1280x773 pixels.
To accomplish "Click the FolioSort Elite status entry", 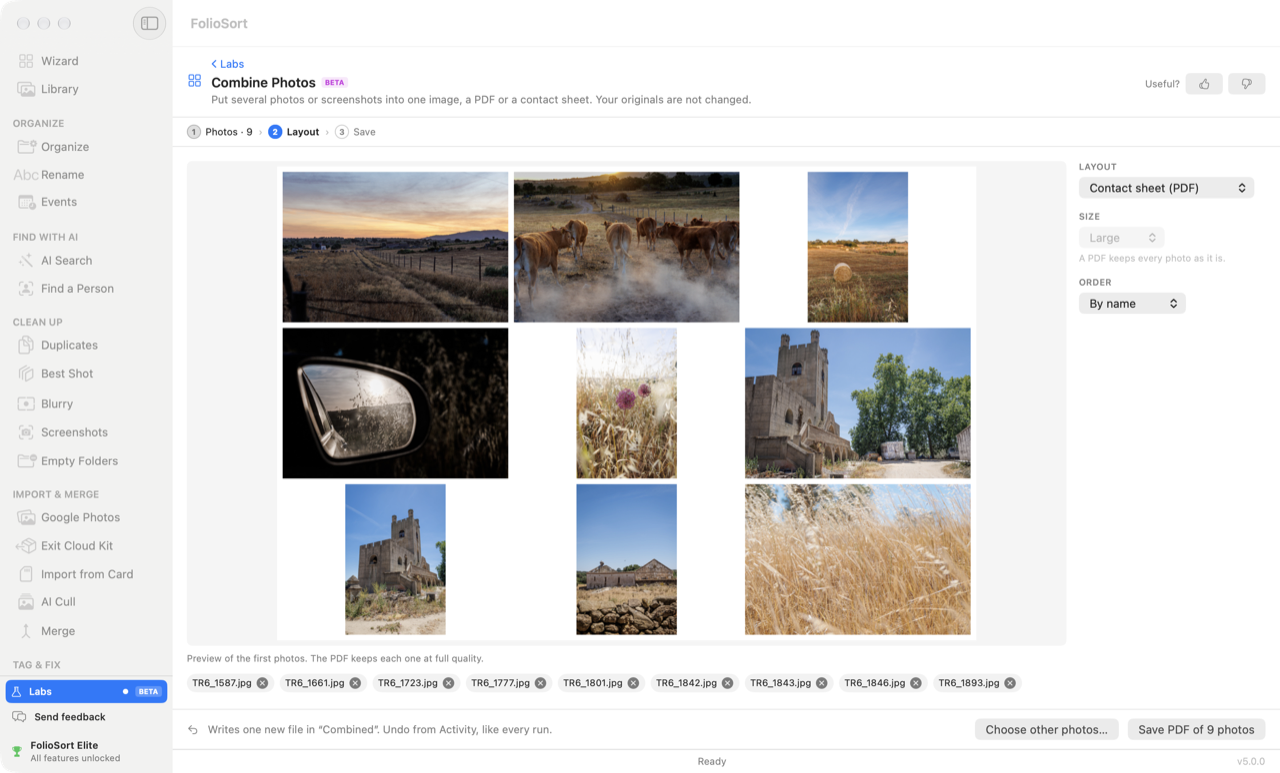I will tap(75, 751).
